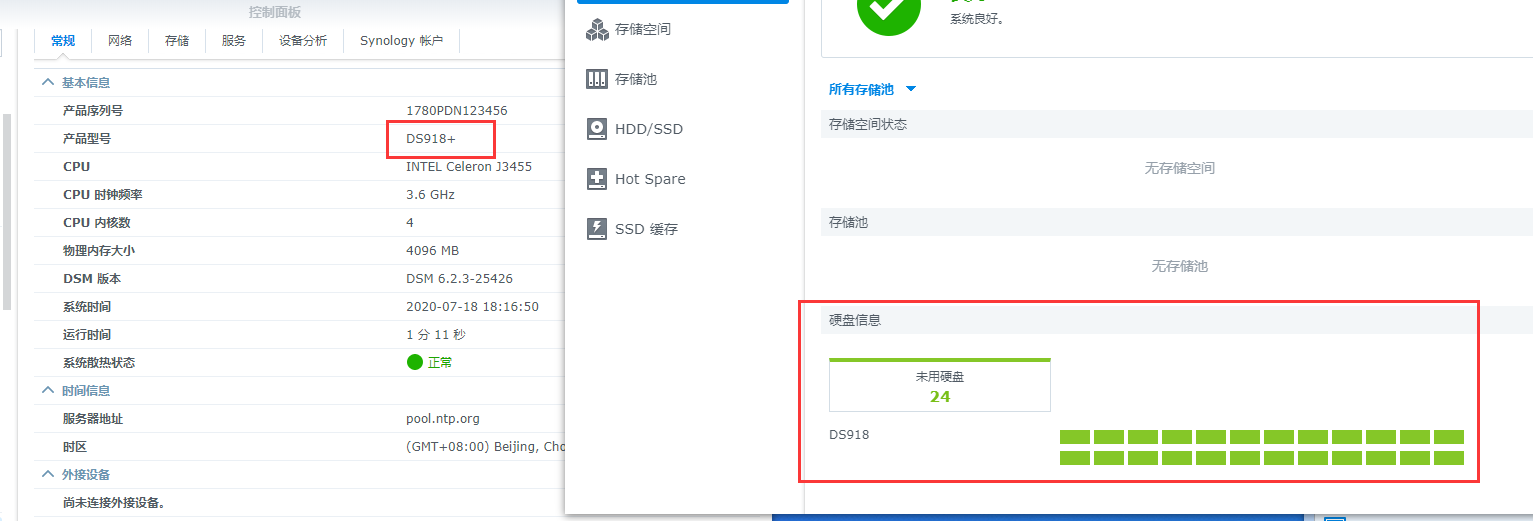Open the 存储空间 sidebar icon

click(x=597, y=30)
